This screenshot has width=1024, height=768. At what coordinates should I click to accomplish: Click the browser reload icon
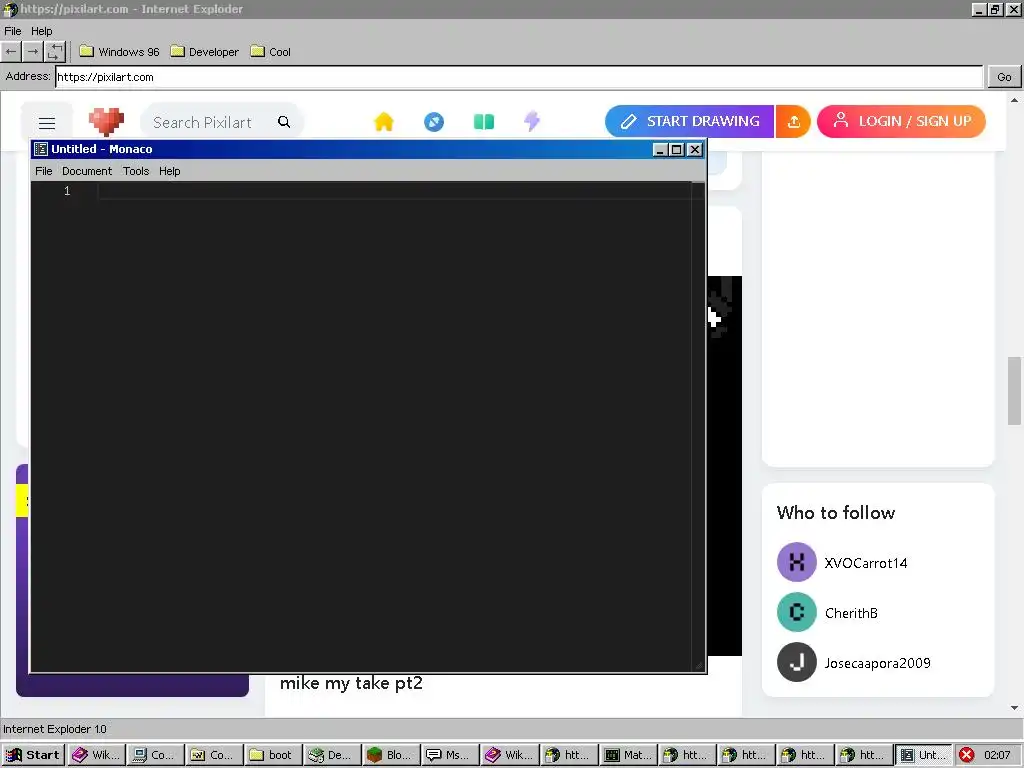[55, 52]
